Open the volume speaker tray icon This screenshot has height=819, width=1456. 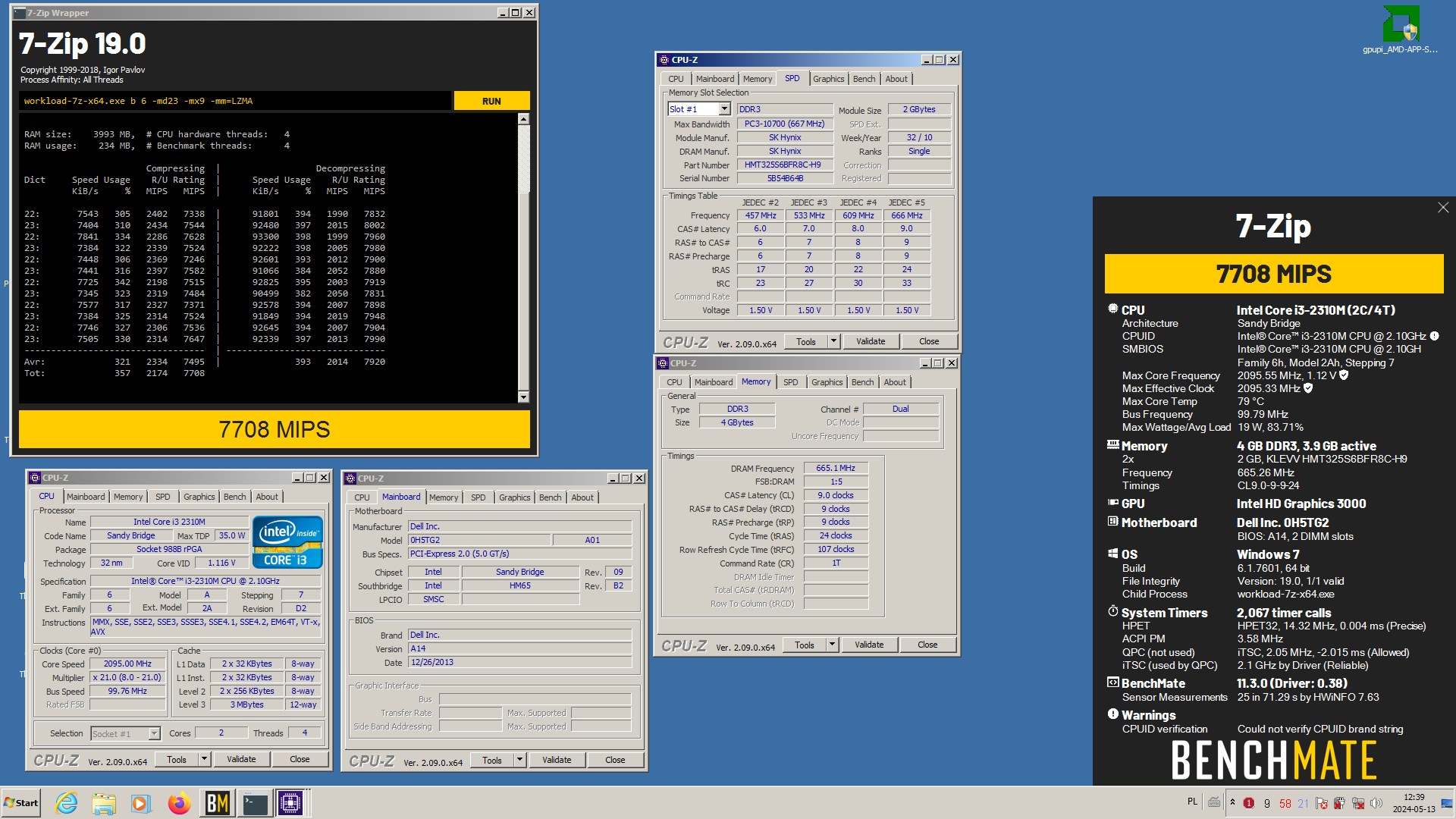tap(1376, 803)
